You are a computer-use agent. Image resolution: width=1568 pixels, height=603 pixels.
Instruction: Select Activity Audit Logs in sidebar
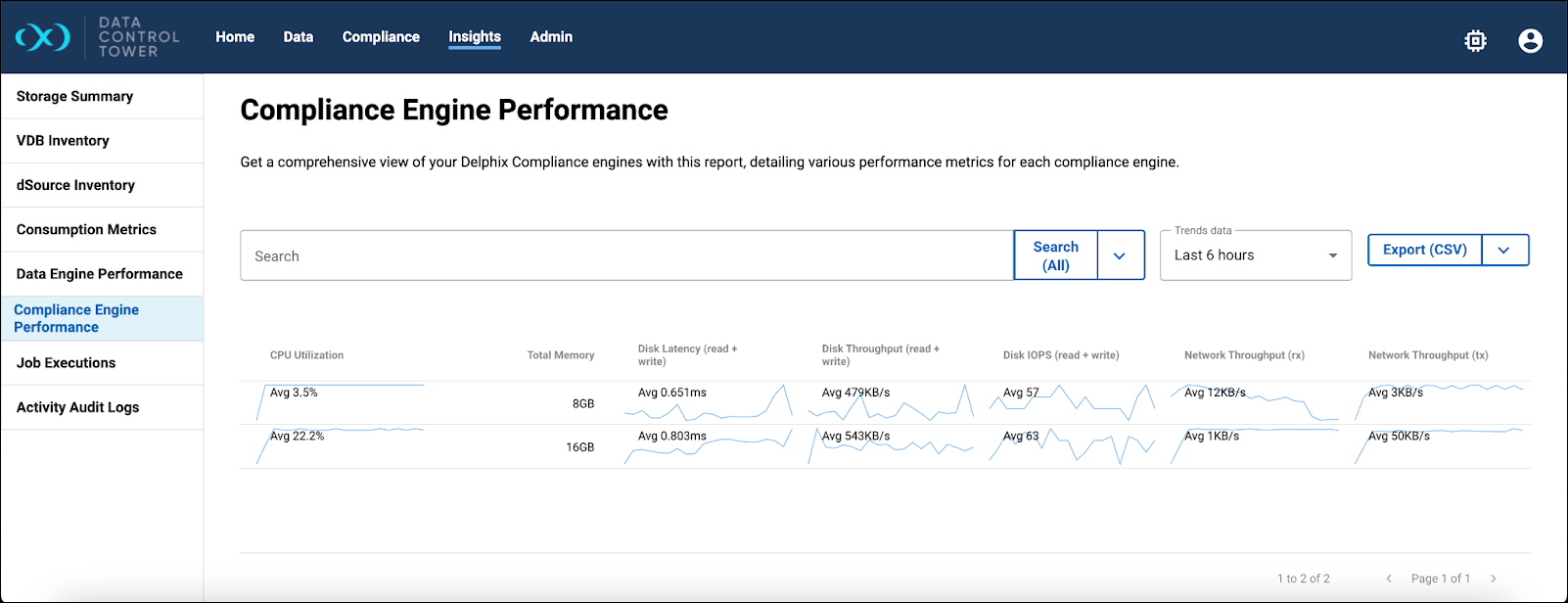[78, 407]
